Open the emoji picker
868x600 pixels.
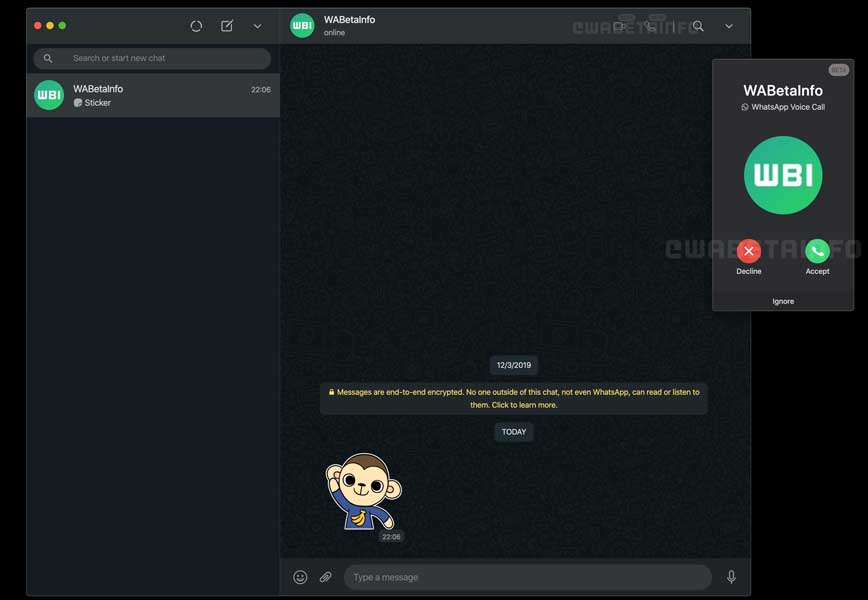point(300,577)
